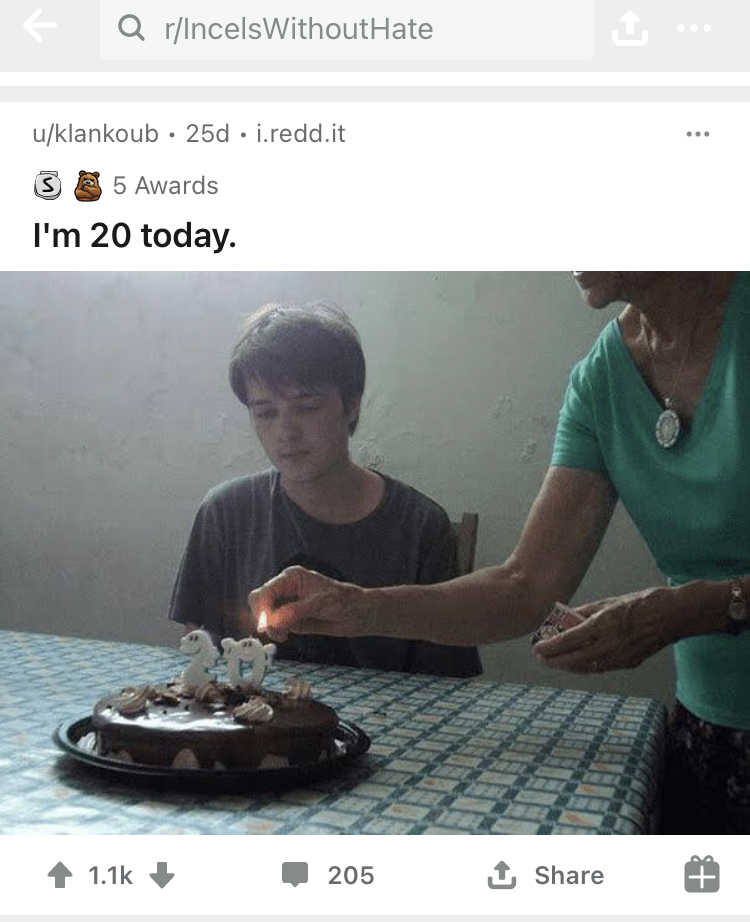The height and width of the screenshot is (922, 750).
Task: Open the i.redd.it source link
Action: pos(301,133)
